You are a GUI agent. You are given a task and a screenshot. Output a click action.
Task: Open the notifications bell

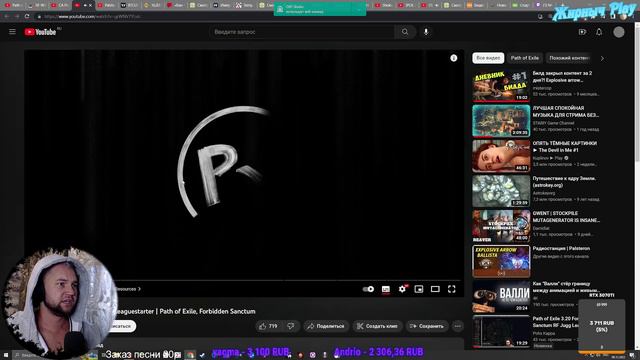pyautogui.click(x=599, y=32)
